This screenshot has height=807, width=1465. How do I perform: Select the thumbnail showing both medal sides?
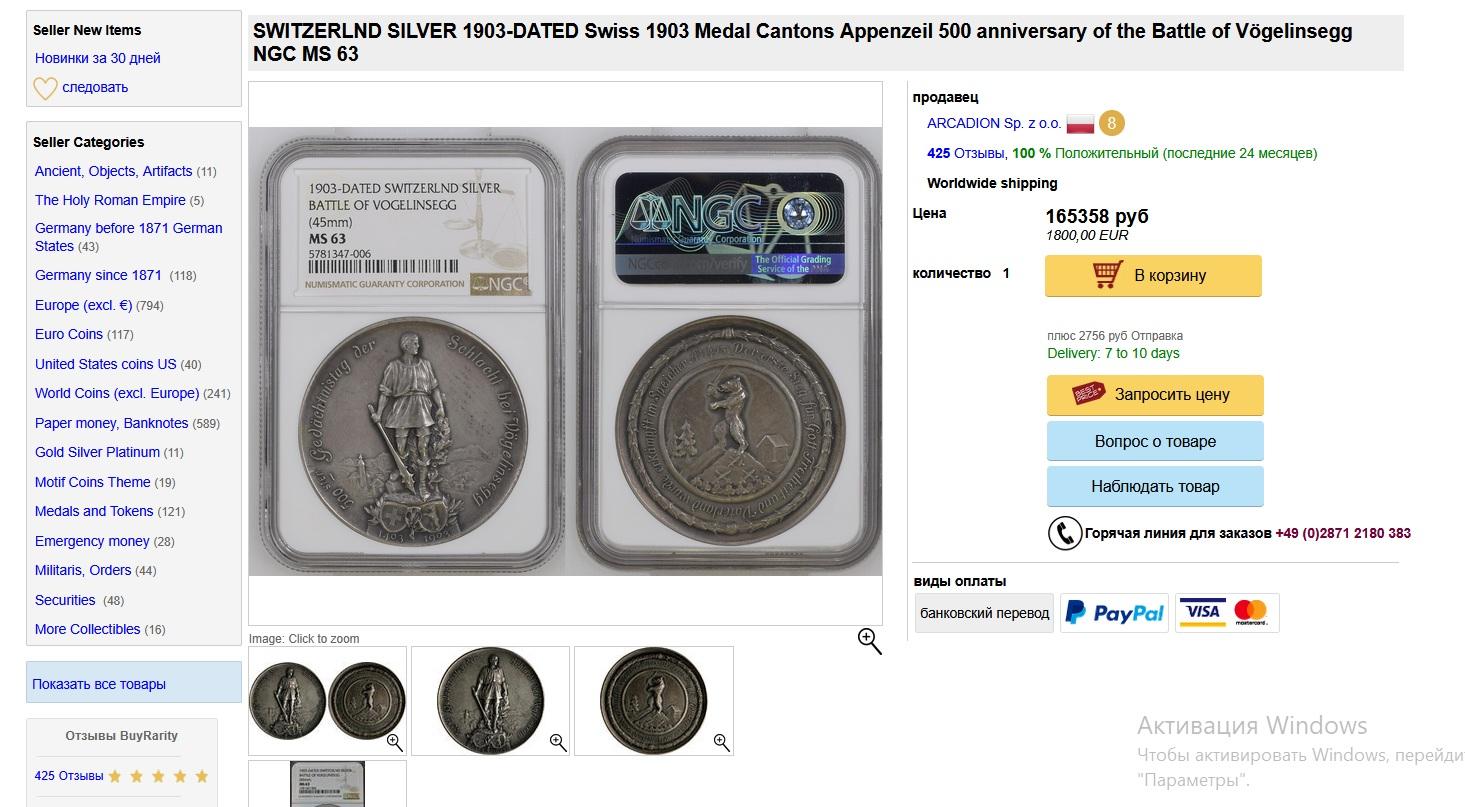[328, 700]
